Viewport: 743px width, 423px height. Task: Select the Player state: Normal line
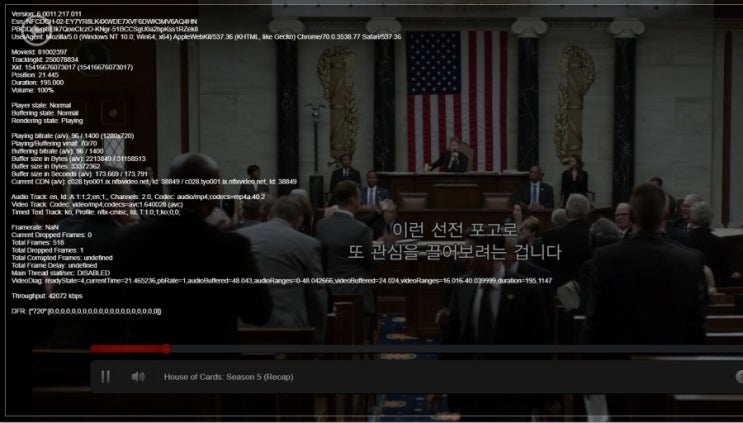pyautogui.click(x=41, y=105)
